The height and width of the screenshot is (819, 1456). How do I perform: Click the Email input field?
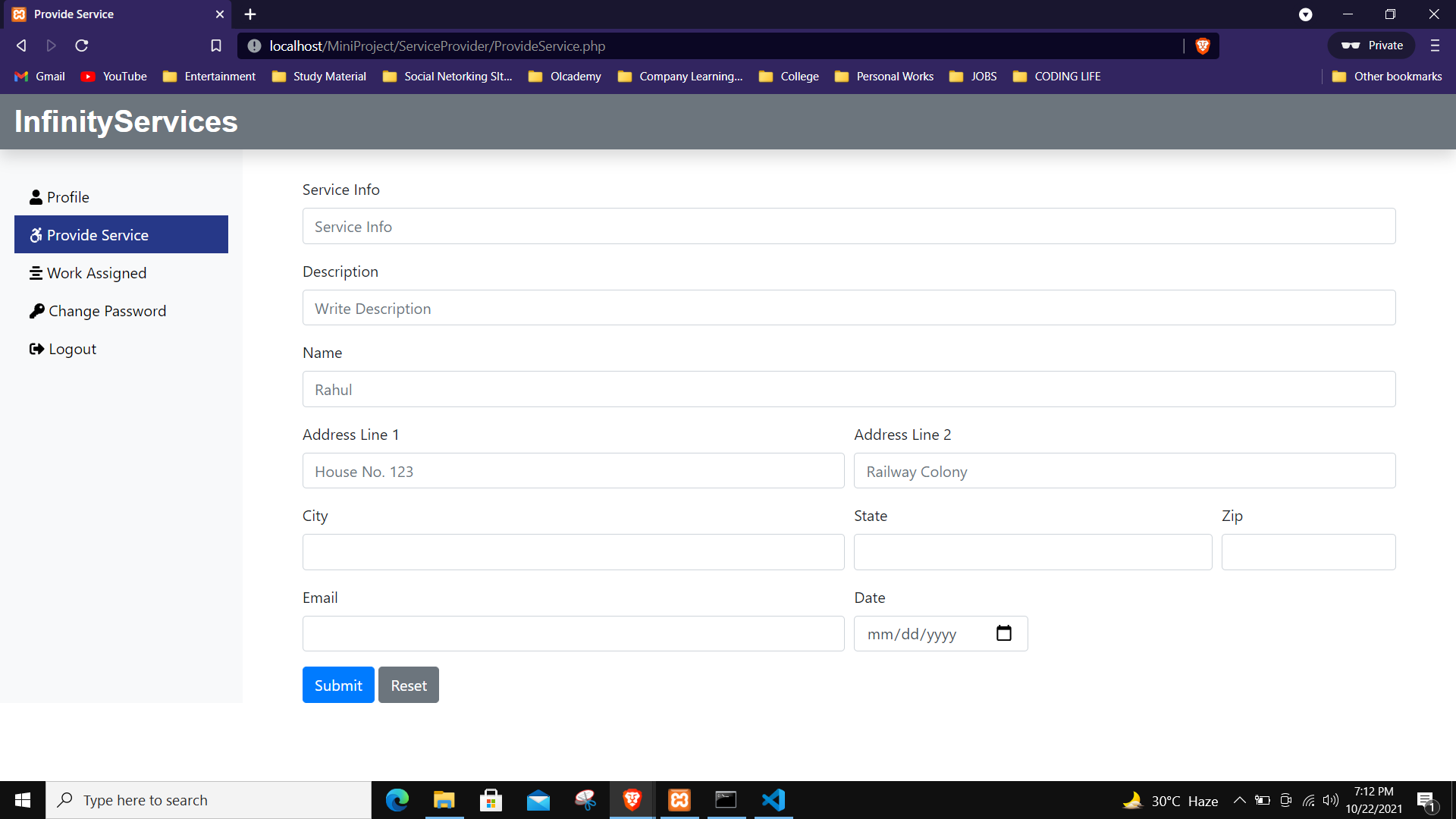pos(573,633)
